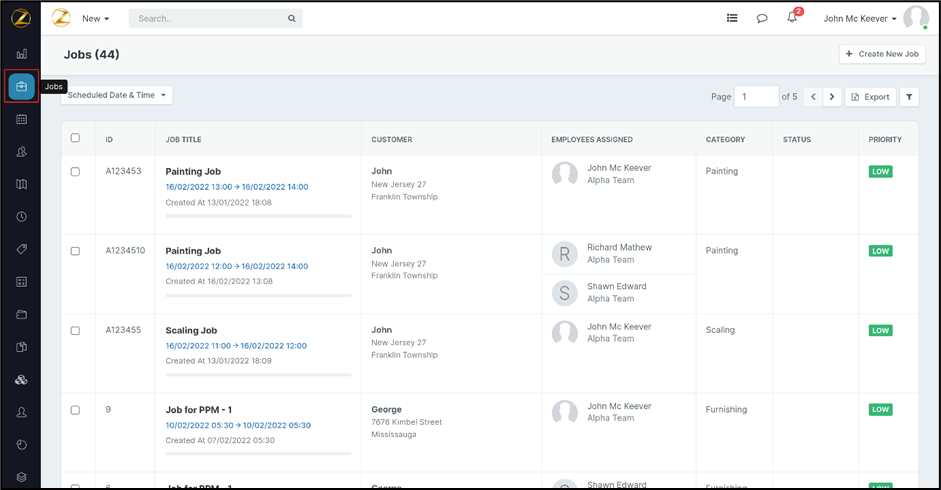Click the Create New Job button
941x490 pixels.
tap(882, 54)
